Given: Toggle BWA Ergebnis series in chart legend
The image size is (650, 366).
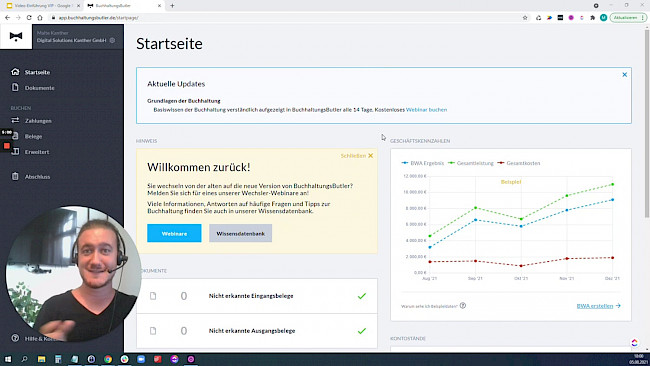Looking at the screenshot, I should [422, 163].
